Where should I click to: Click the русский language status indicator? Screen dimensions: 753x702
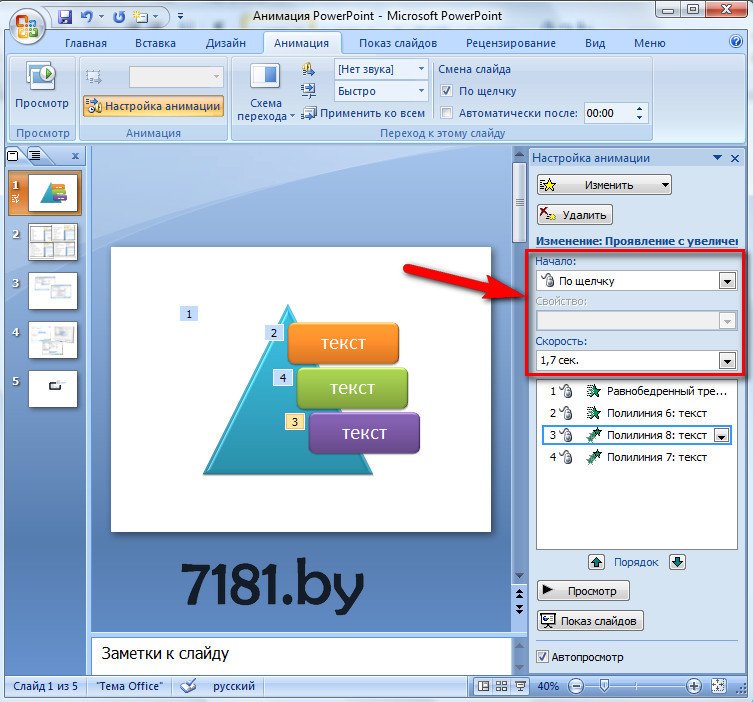233,686
